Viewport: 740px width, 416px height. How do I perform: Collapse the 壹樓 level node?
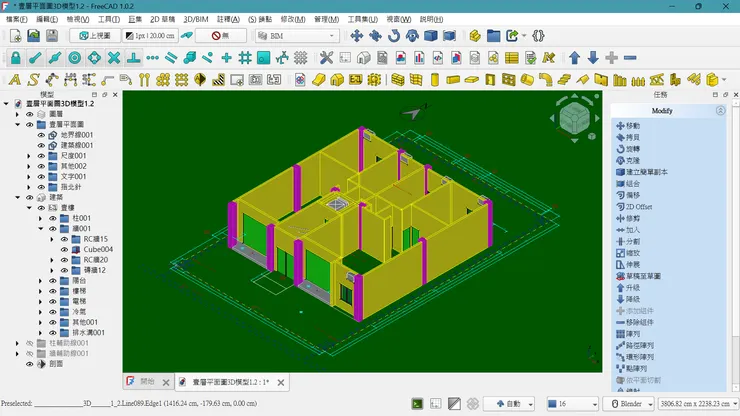tap(29, 208)
